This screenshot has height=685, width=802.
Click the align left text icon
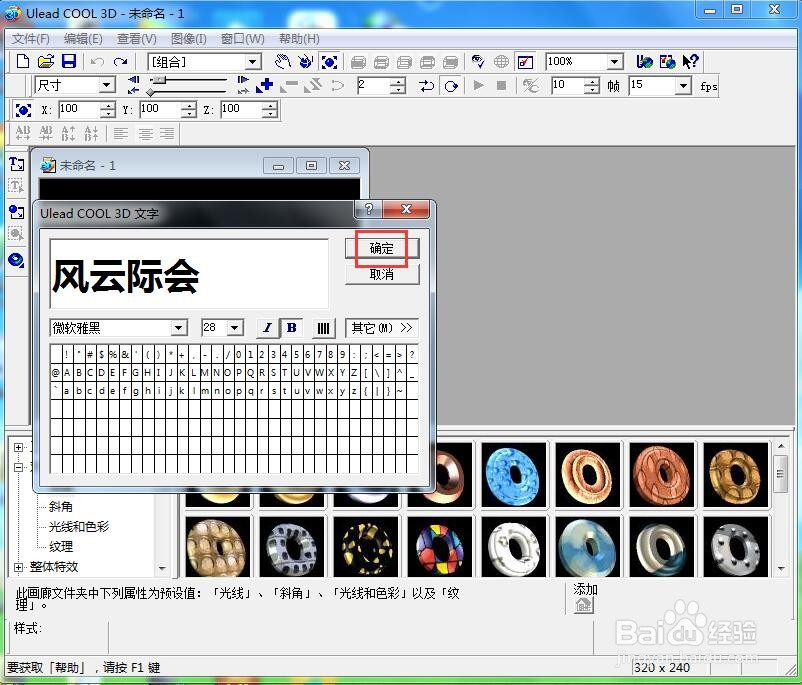click(121, 134)
